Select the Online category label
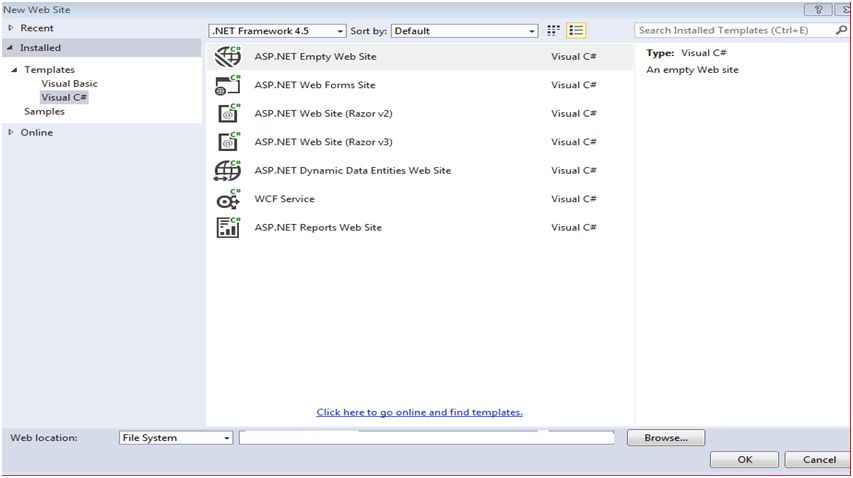The width and height of the screenshot is (853, 478). 36,132
